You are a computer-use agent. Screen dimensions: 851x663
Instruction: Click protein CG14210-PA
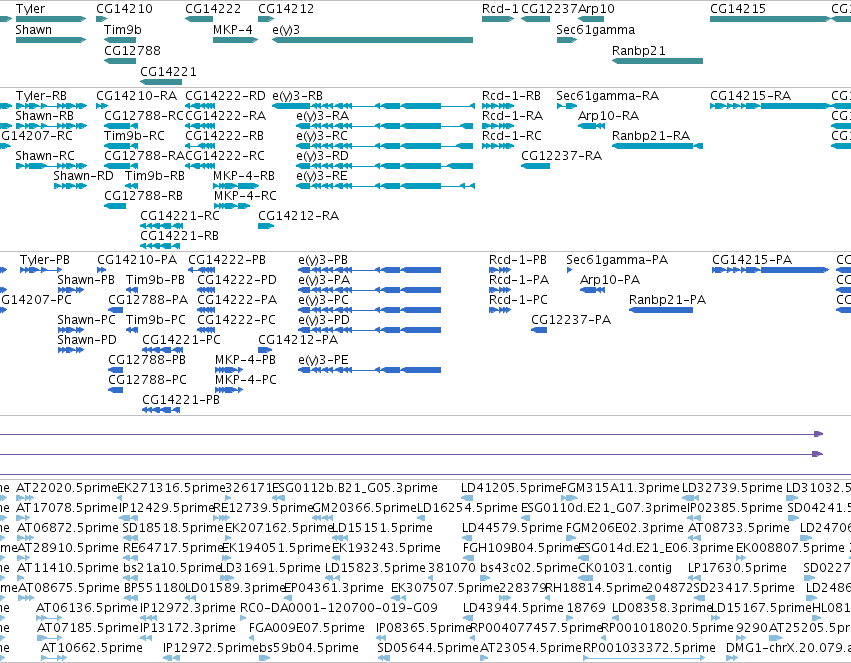101,270
